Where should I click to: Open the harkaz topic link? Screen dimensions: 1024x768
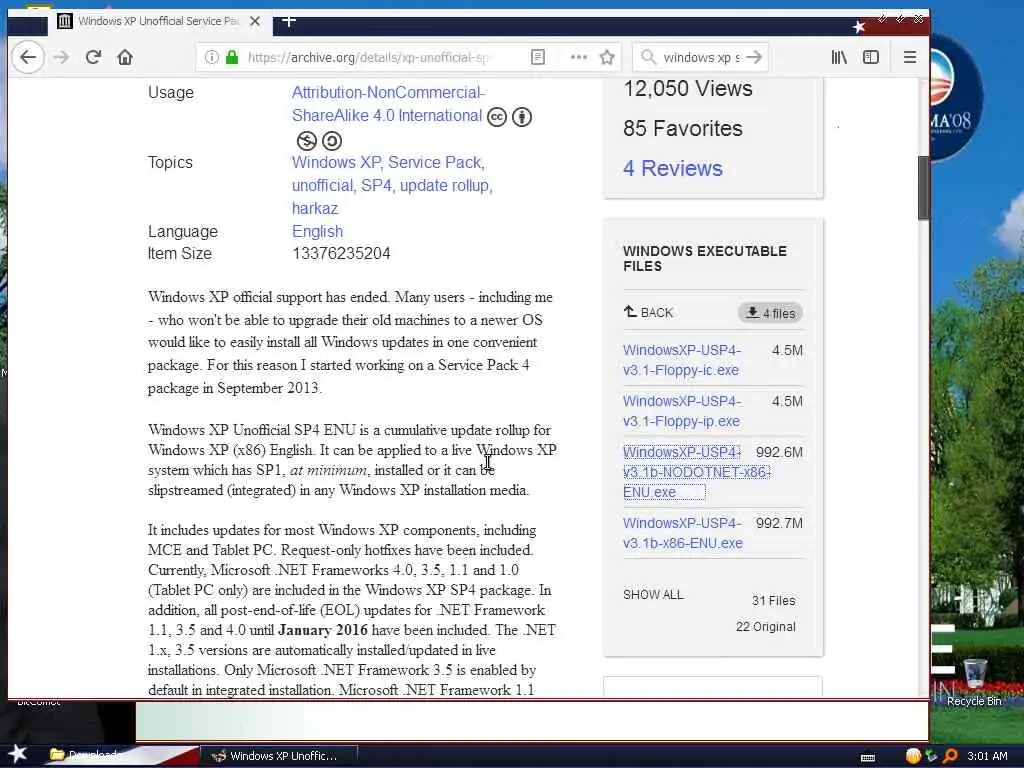click(x=315, y=208)
